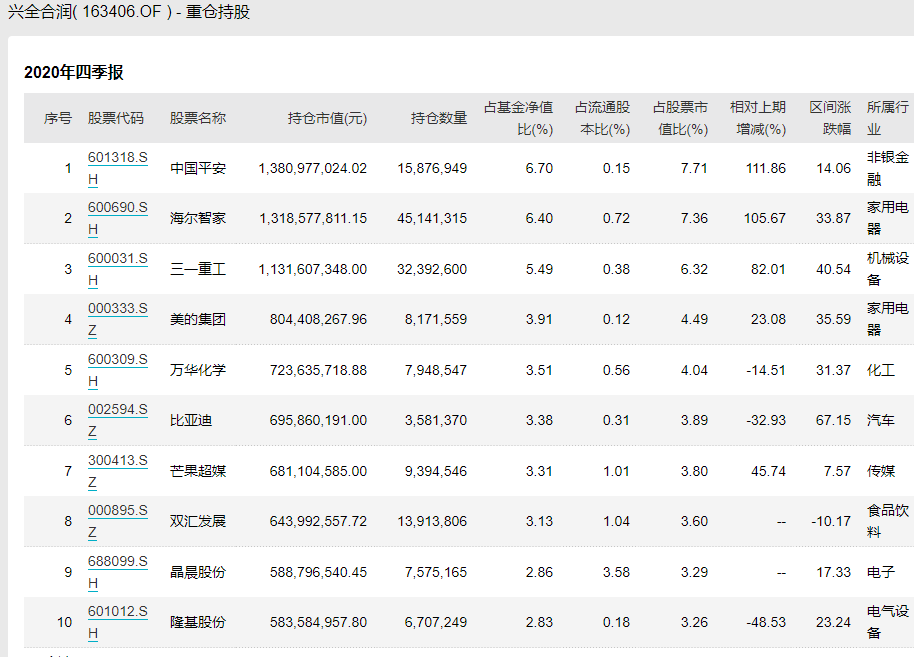914x657 pixels.
Task: Click the 2020年四季报 section heading
Action: [74, 73]
